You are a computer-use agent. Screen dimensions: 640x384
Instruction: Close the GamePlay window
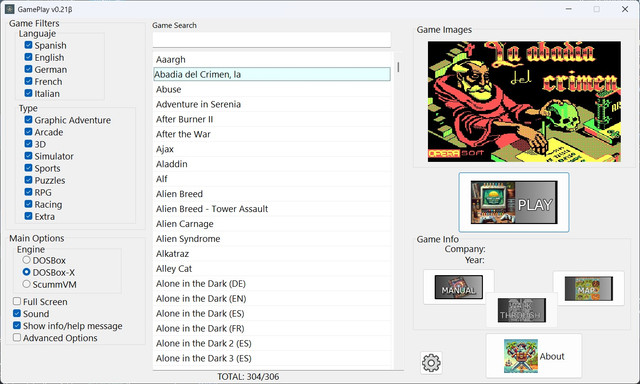point(625,9)
